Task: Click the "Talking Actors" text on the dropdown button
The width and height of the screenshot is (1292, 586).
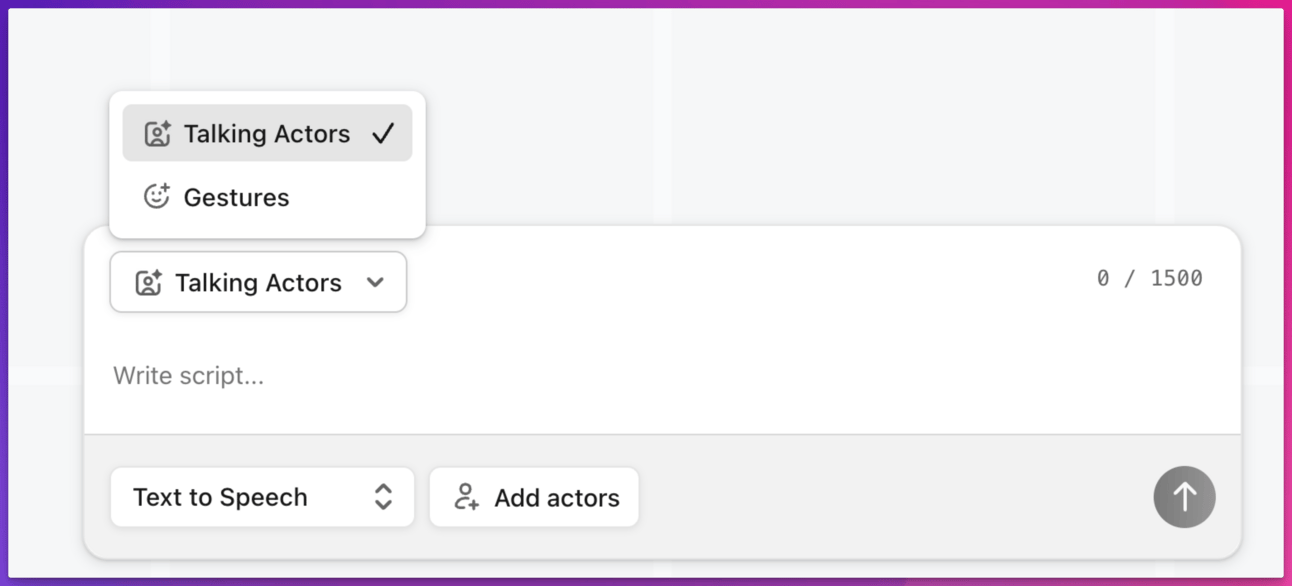Action: point(258,283)
